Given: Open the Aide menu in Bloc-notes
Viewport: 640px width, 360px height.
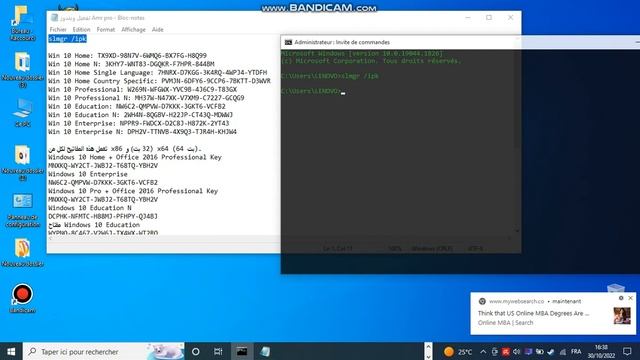Looking at the screenshot, I should [158, 29].
